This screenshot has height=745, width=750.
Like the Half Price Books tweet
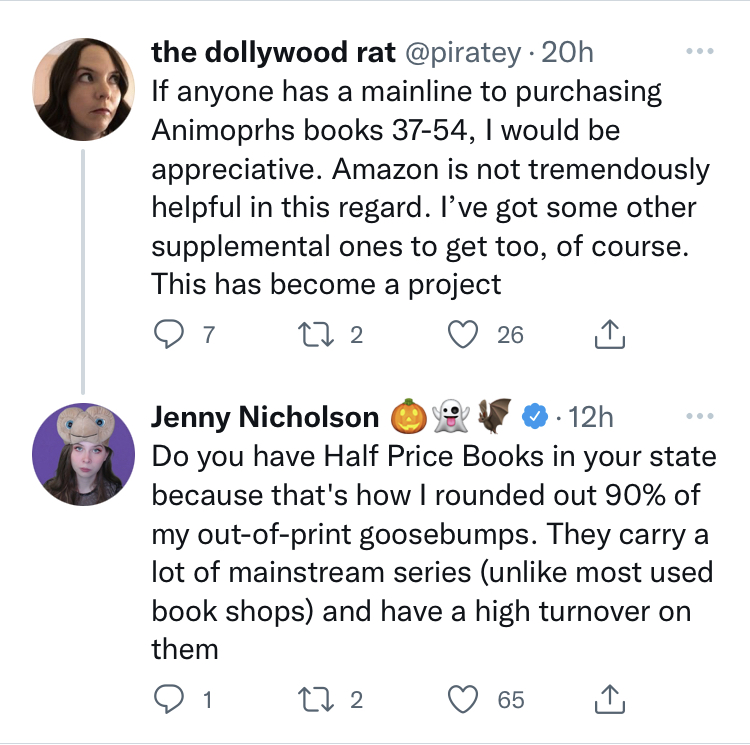click(463, 699)
